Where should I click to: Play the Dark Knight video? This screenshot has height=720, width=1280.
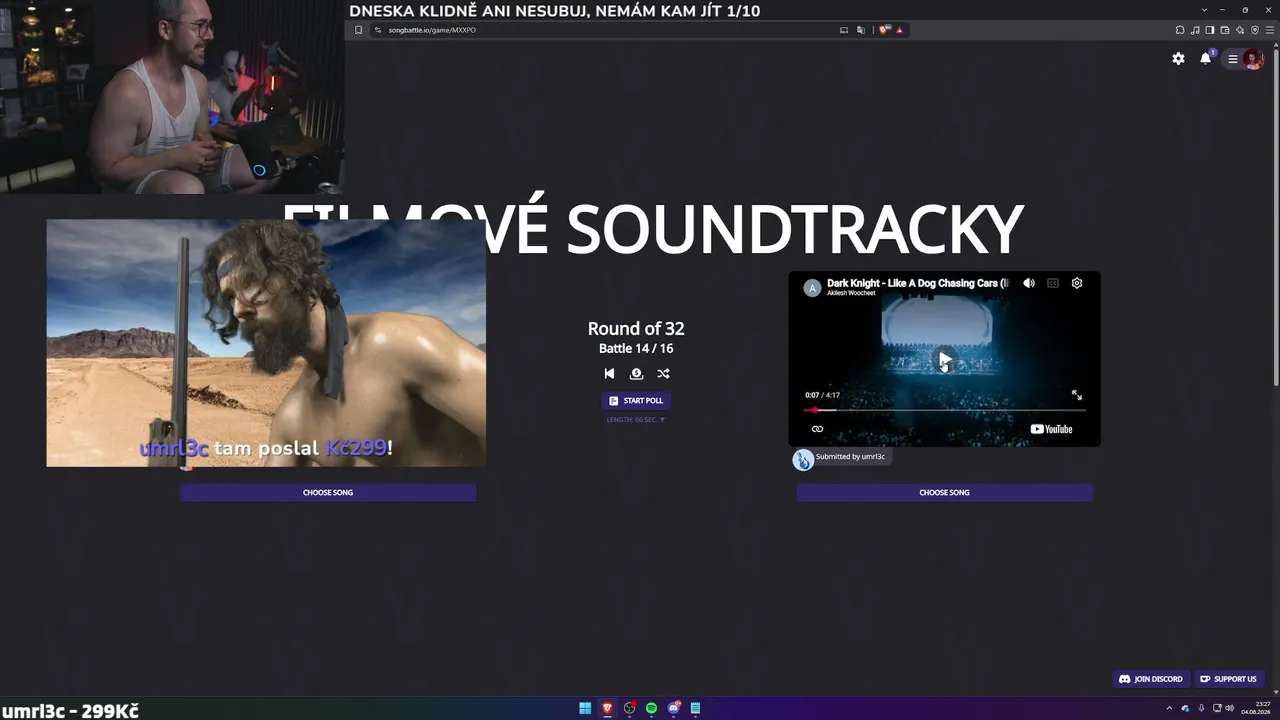point(944,360)
